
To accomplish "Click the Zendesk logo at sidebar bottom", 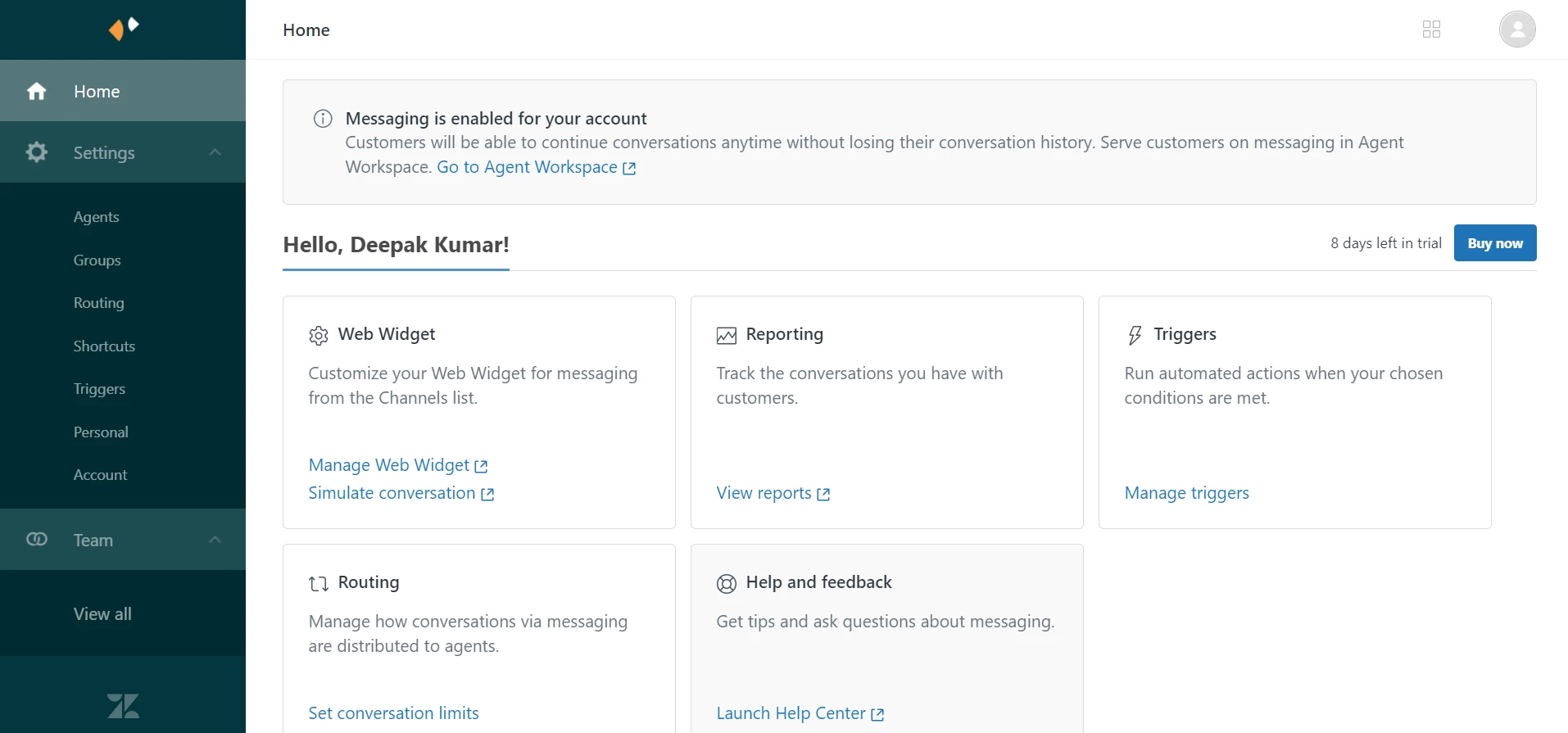I will click(x=123, y=706).
